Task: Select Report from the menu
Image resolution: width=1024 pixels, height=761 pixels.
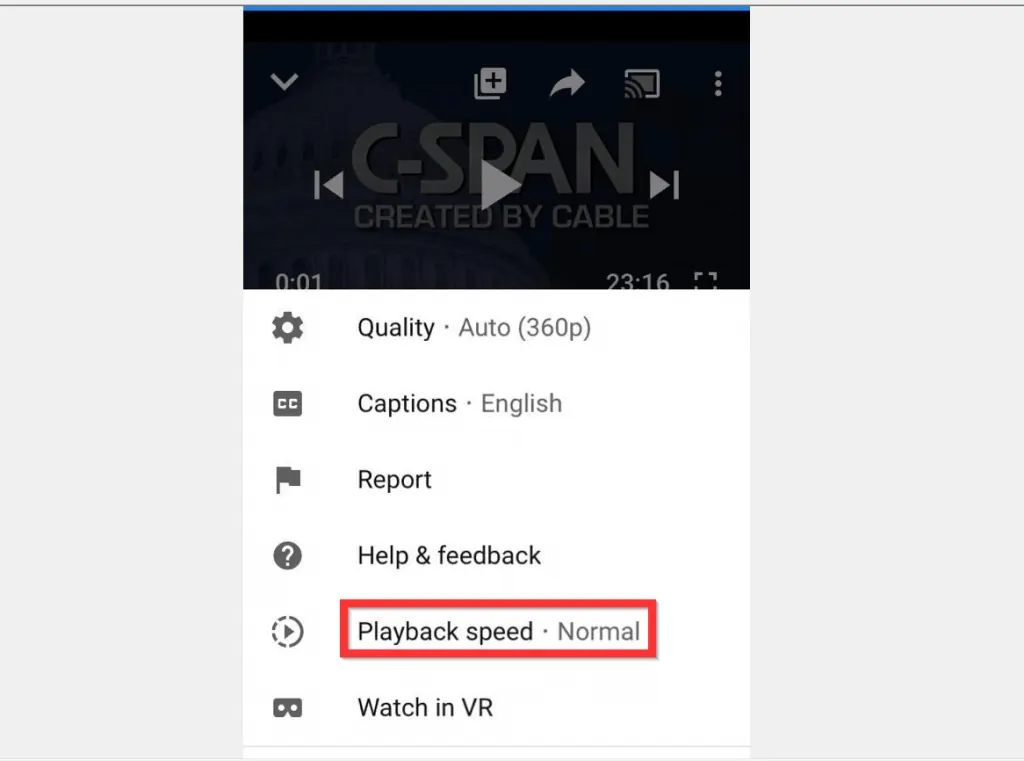Action: [x=394, y=479]
